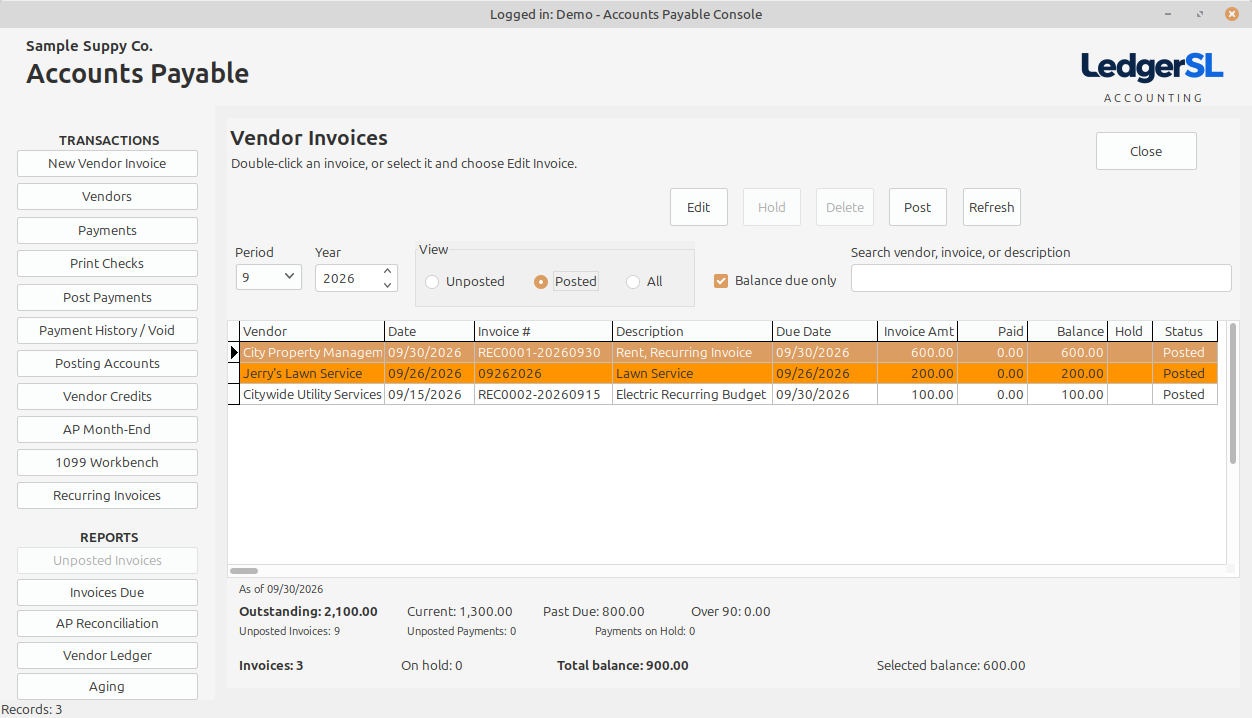Open Post Payments
Image resolution: width=1252 pixels, height=718 pixels.
coord(107,298)
